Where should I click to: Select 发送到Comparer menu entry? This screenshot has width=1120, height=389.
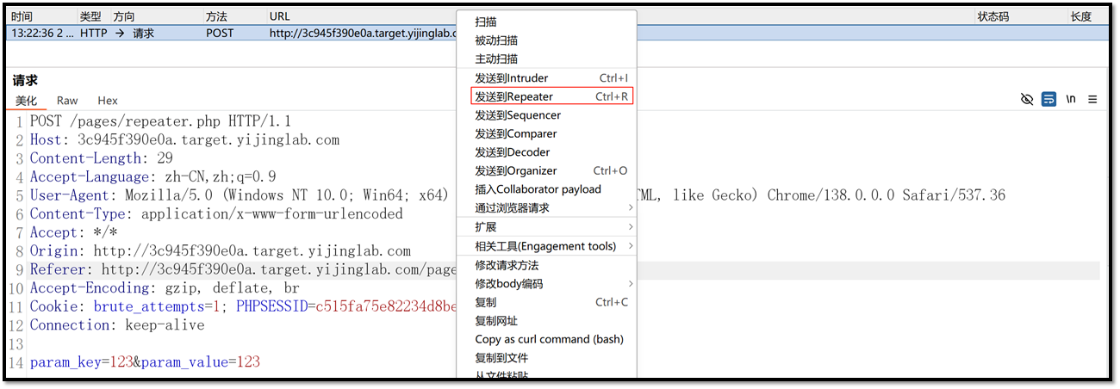546,133
